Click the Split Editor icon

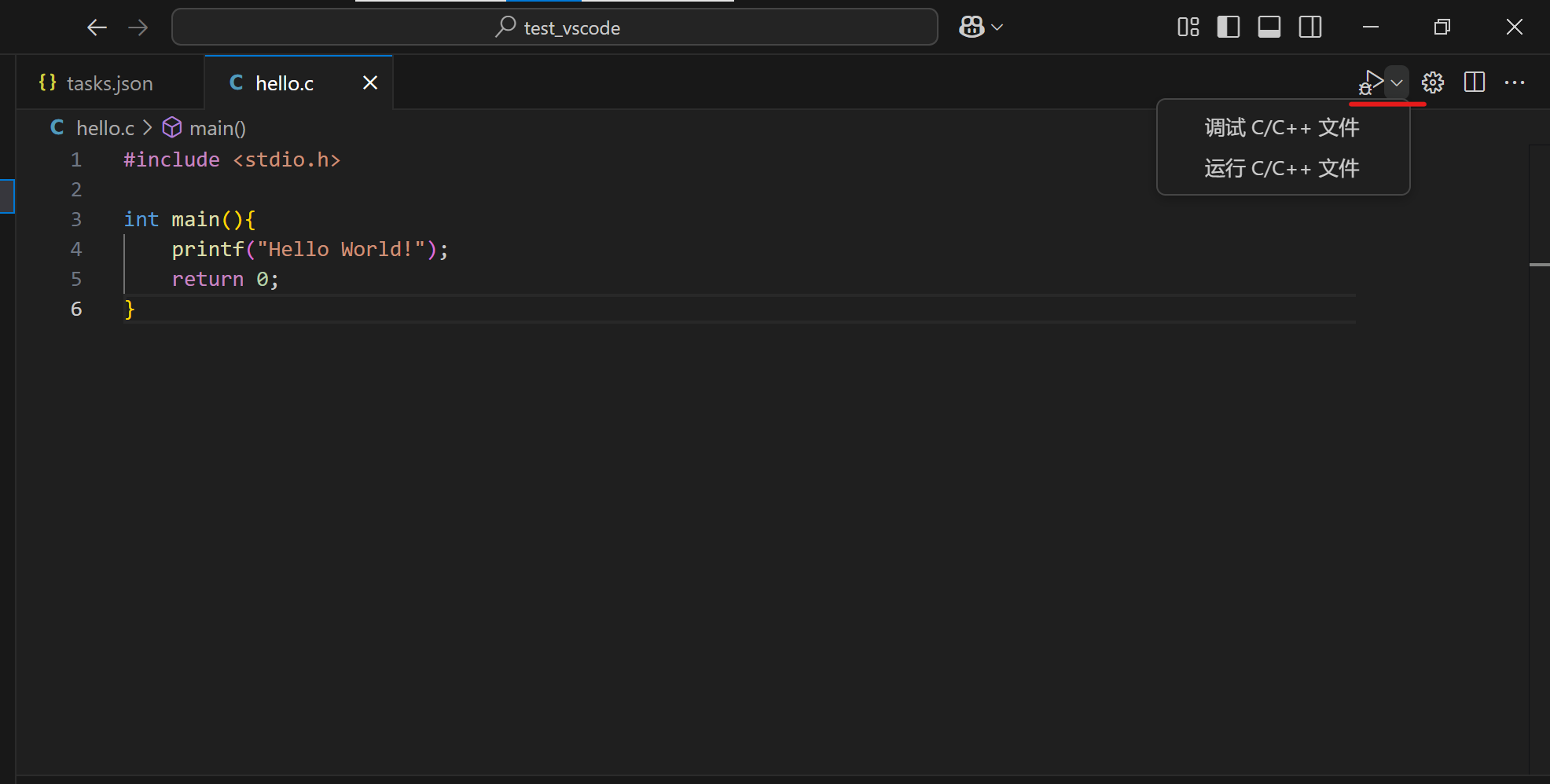[1475, 82]
